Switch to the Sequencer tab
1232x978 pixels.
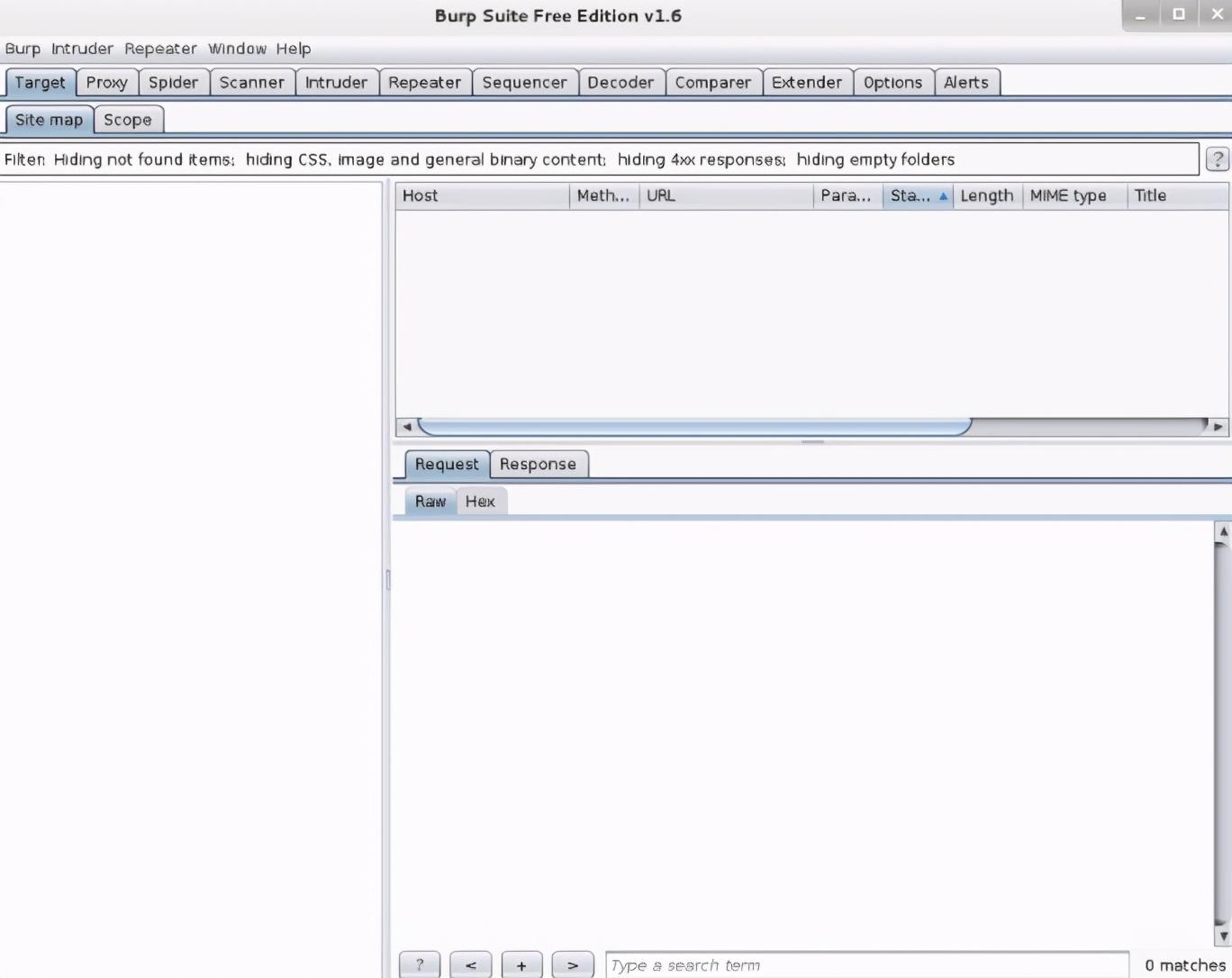click(x=525, y=83)
